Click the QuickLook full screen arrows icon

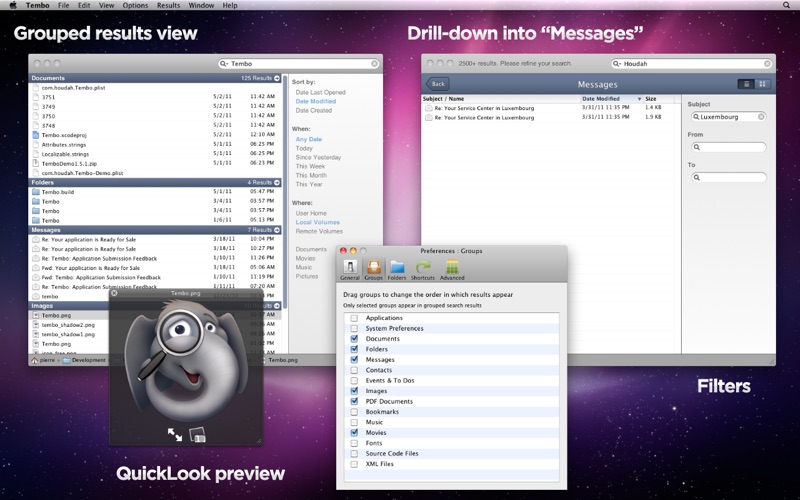(175, 434)
